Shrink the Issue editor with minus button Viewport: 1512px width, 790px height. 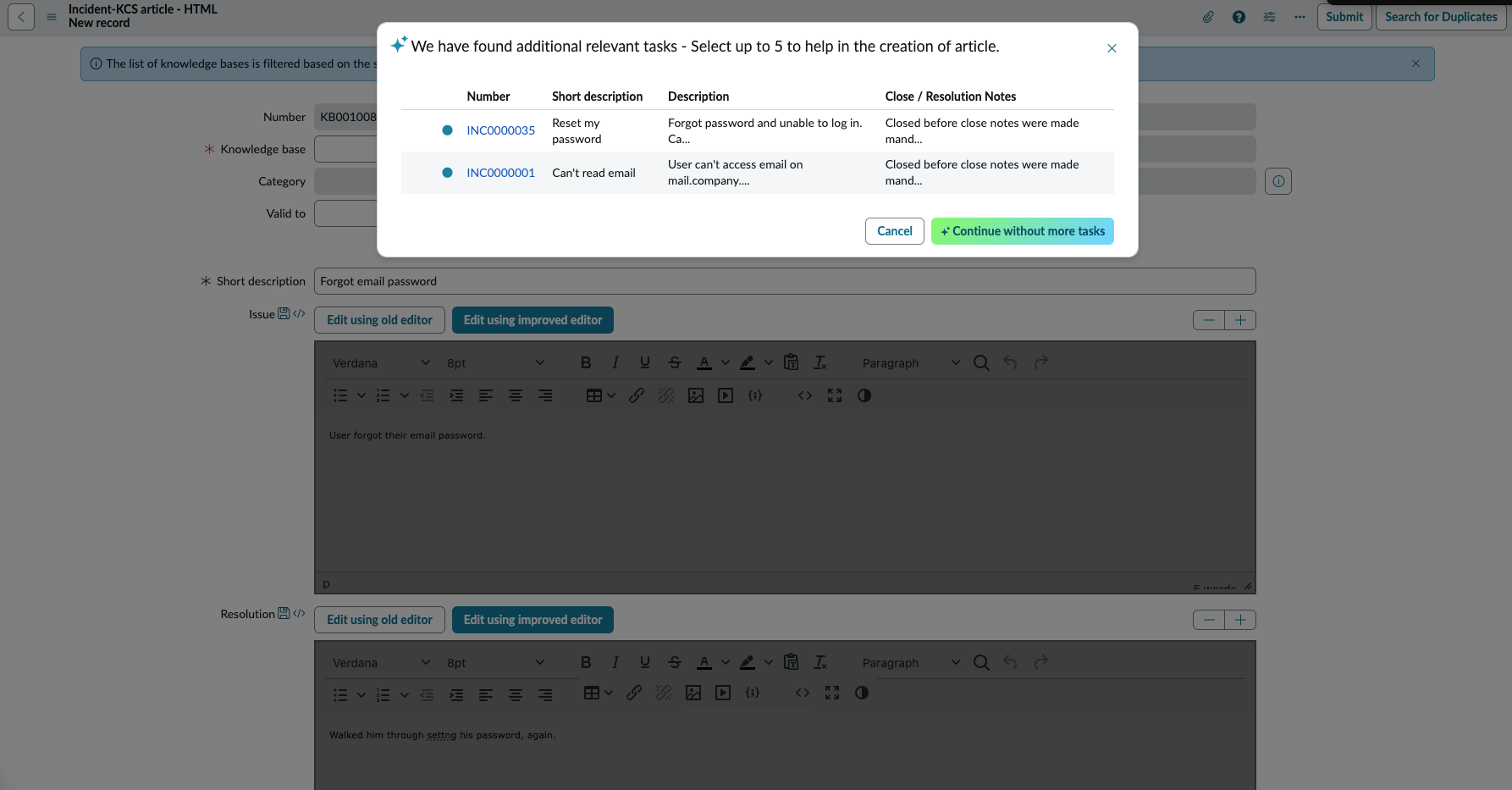1209,320
